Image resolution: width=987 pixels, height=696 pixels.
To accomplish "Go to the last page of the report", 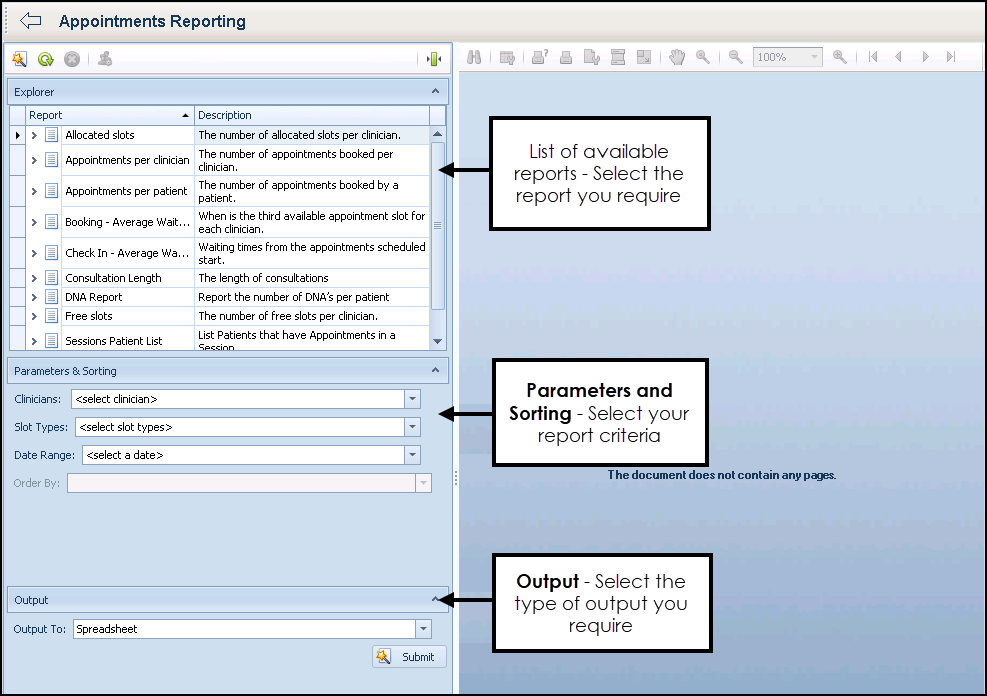I will tap(950, 58).
